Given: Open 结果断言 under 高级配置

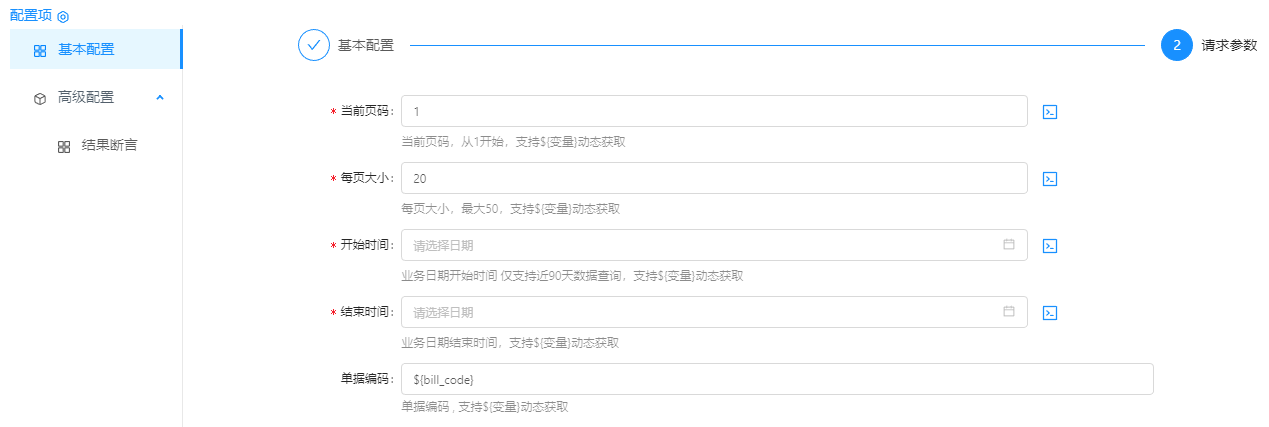Looking at the screenshot, I should (109, 146).
